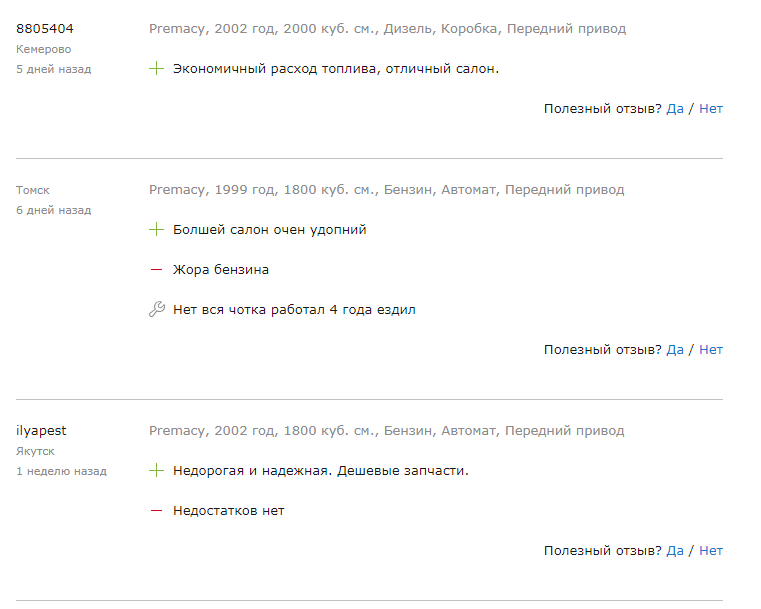
Task: Click green plus icon beside Недорогая и надежная
Action: pos(156,470)
